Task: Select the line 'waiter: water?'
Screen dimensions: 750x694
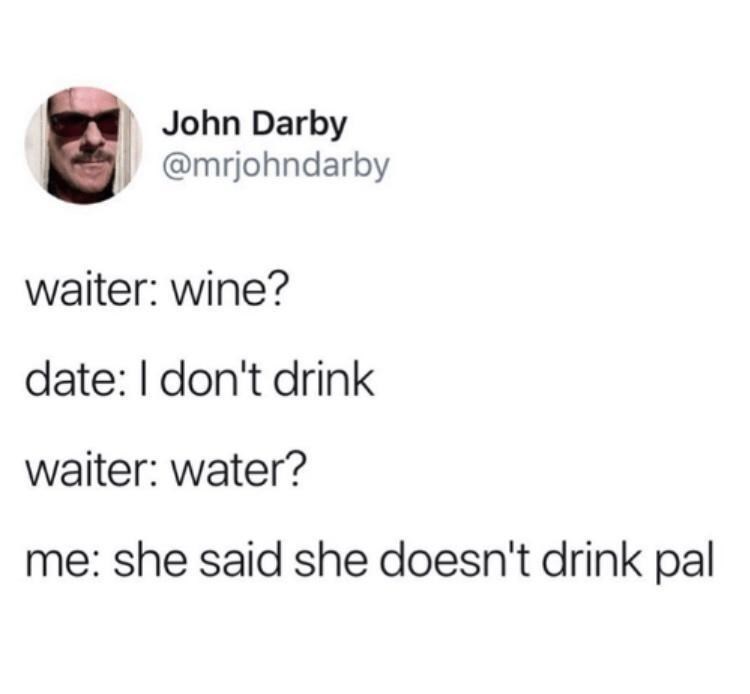Action: 165,470
